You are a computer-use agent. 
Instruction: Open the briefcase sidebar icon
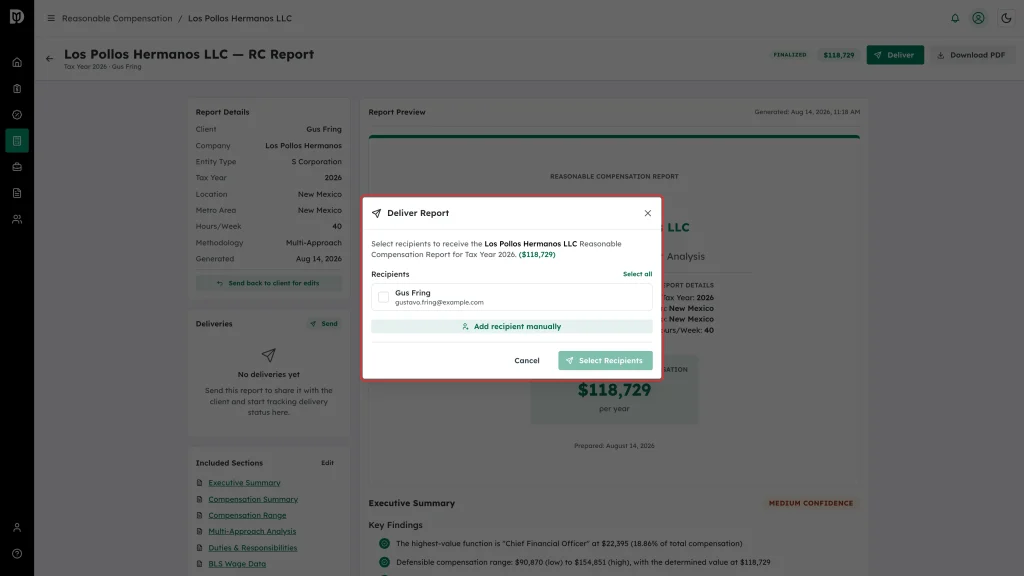coord(17,167)
